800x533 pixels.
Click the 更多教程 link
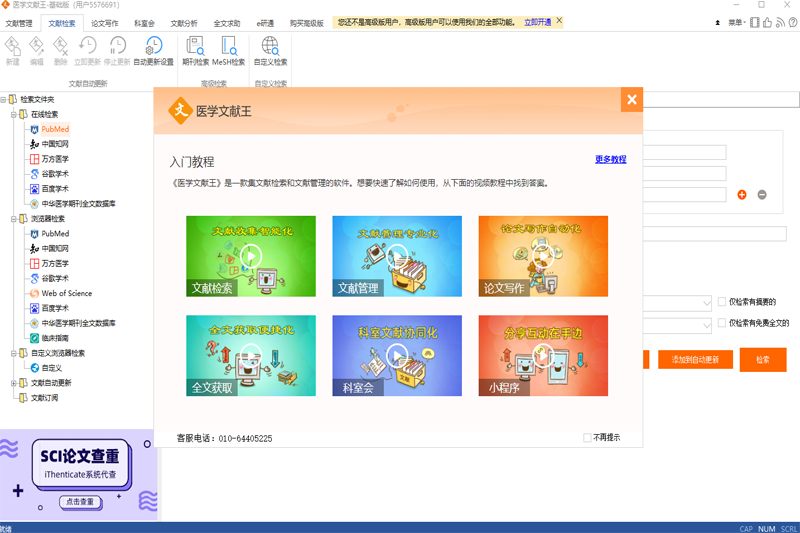click(610, 160)
